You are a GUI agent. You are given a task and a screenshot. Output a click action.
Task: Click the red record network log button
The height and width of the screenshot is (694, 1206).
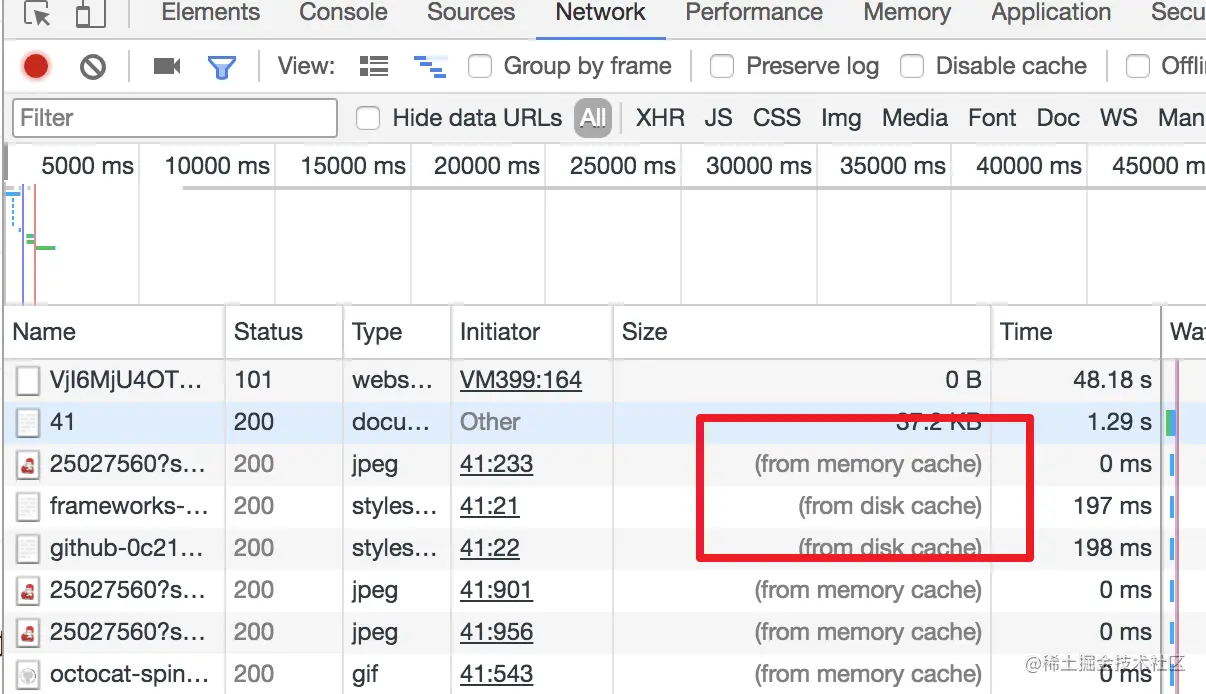click(x=36, y=67)
